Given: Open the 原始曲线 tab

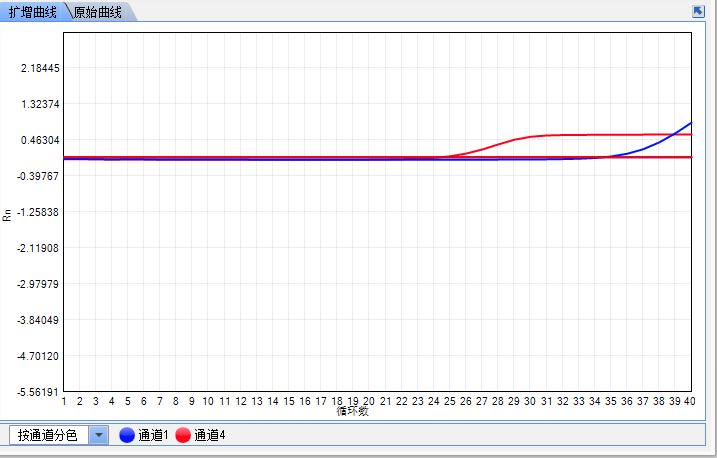Looking at the screenshot, I should 98,12.
